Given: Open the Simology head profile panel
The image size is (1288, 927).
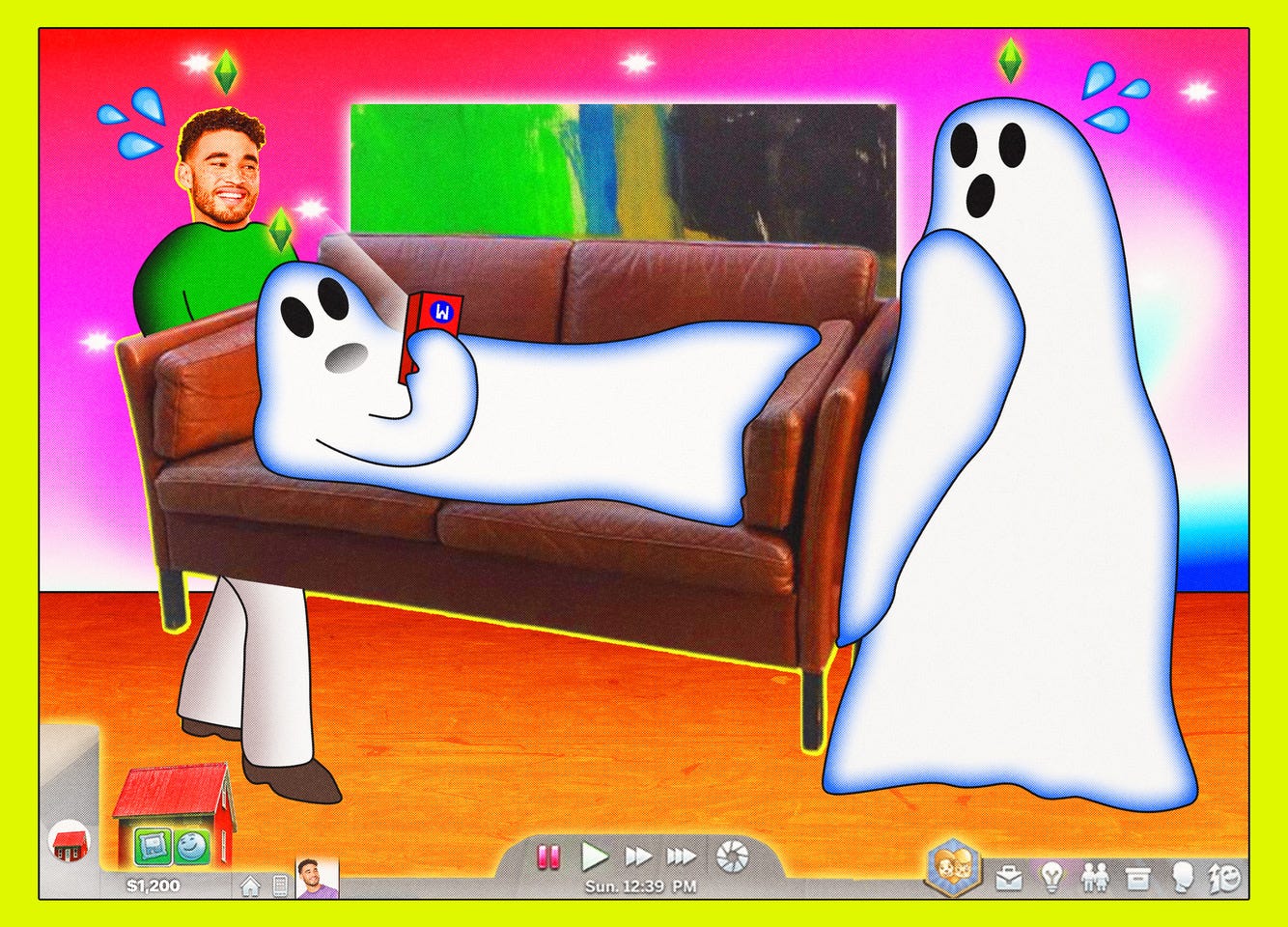Looking at the screenshot, I should (x=1182, y=878).
